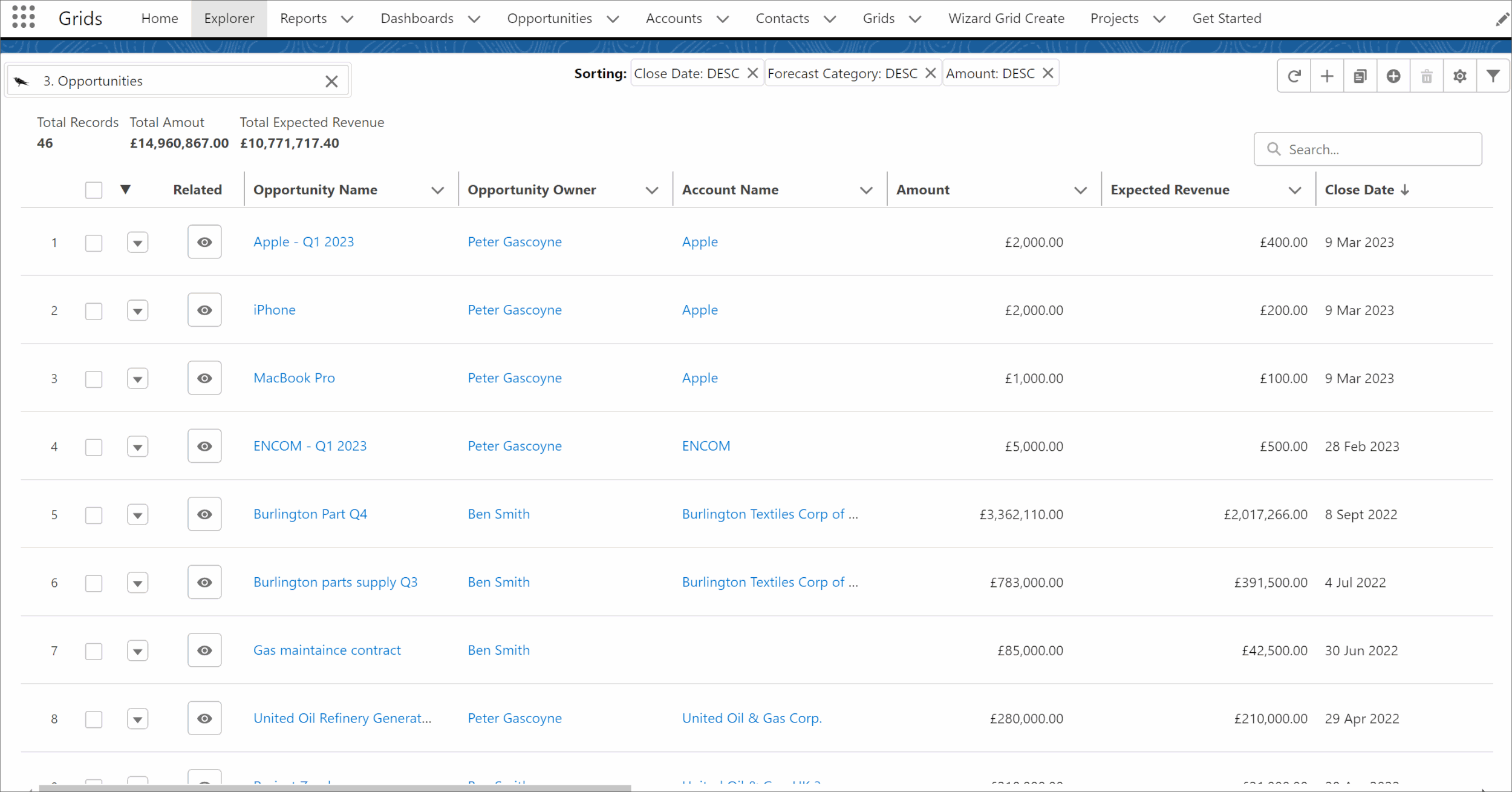
Task: Open the Opportunity Owner column menu chevron
Action: (652, 191)
